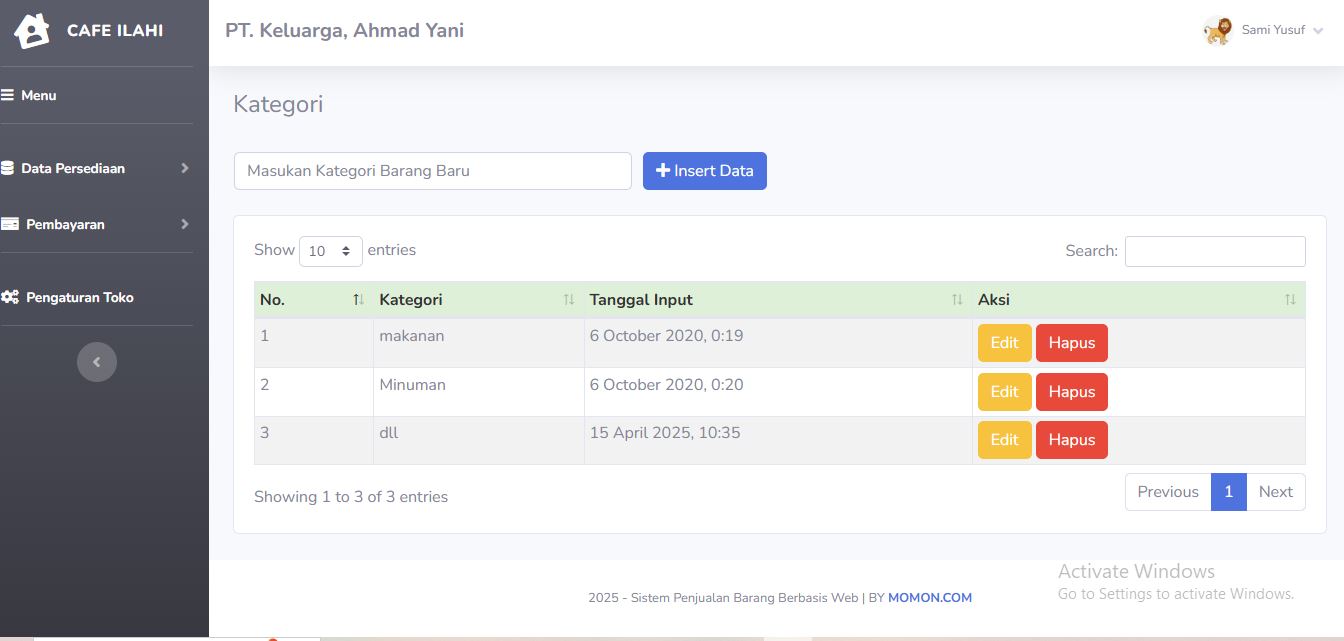Expand the Pembayaran submenu chevron
This screenshot has width=1344, height=641.
coord(185,224)
